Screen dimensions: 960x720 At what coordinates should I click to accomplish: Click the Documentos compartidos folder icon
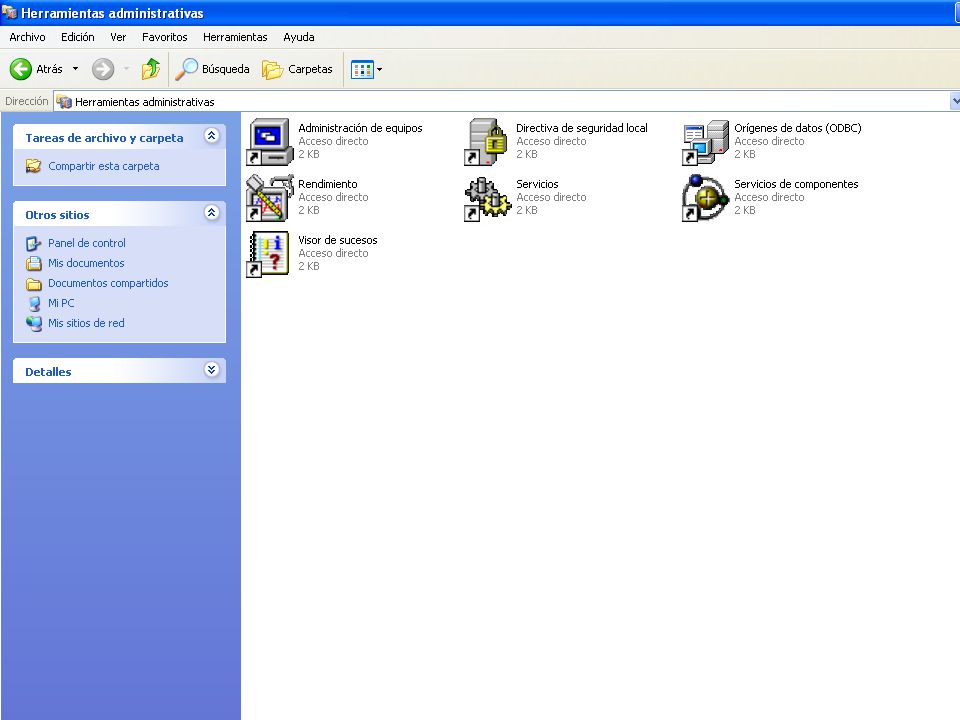click(34, 284)
